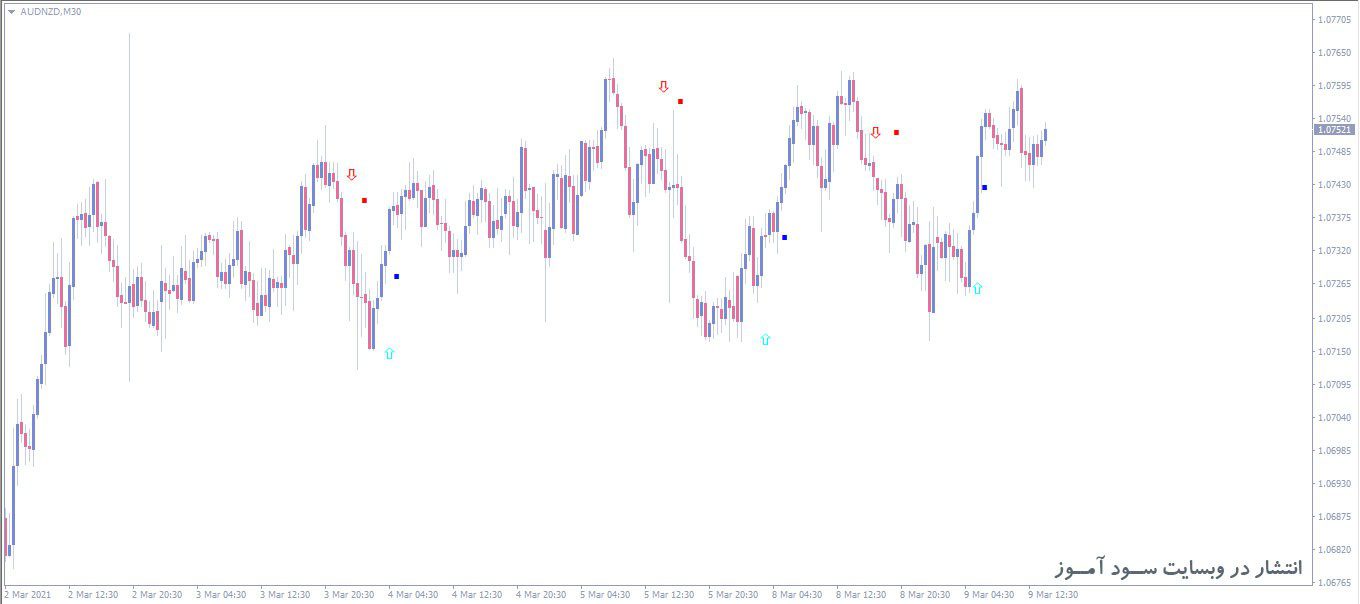The width and height of the screenshot is (1360, 604).
Task: Select the cyan buy arrow near 4 Mar 04:30
Action: tap(388, 352)
